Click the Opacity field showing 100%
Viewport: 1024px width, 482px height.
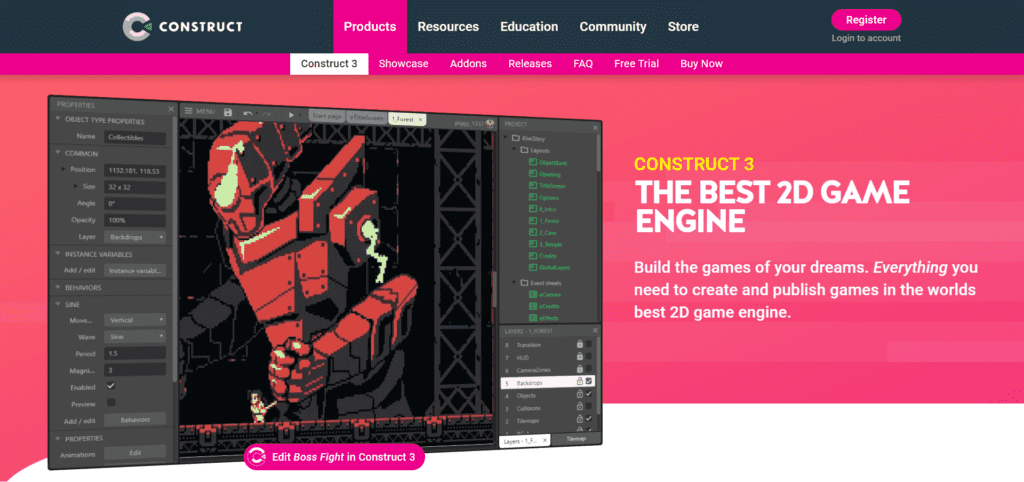pos(135,220)
